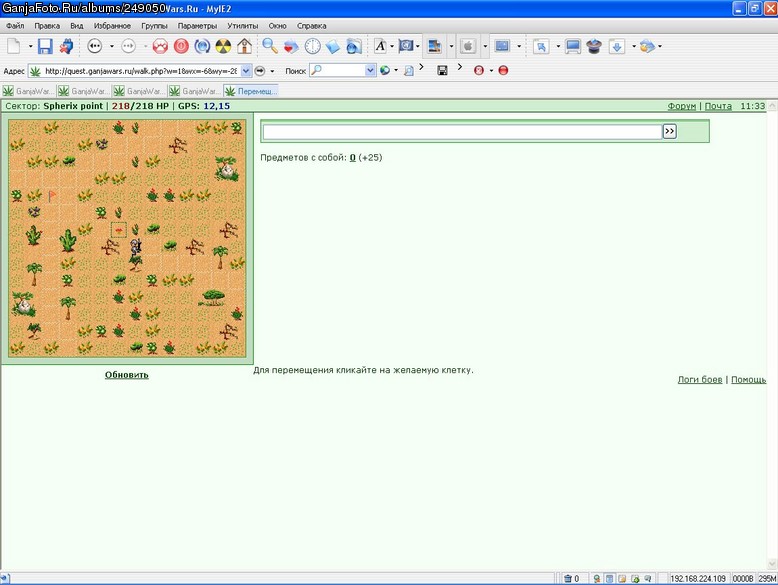Image resolution: width=778 pixels, height=585 pixels.
Task: Click the blue diamond toolbar icon
Action: (333, 46)
